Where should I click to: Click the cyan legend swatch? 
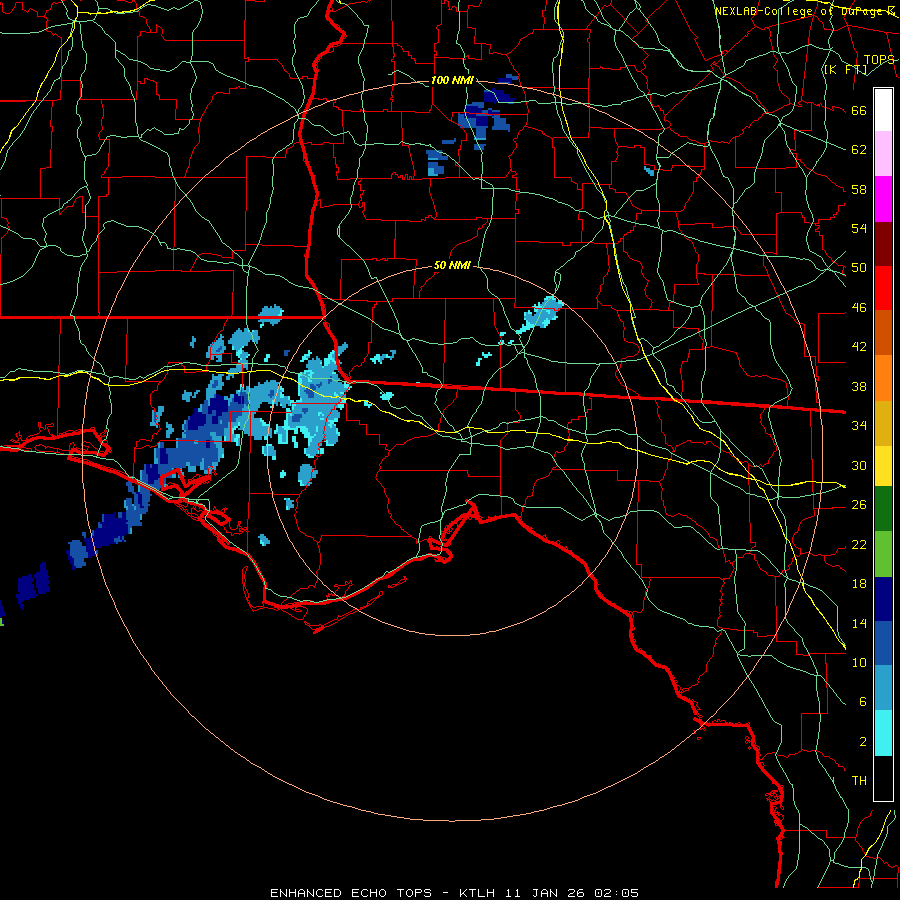[x=883, y=734]
